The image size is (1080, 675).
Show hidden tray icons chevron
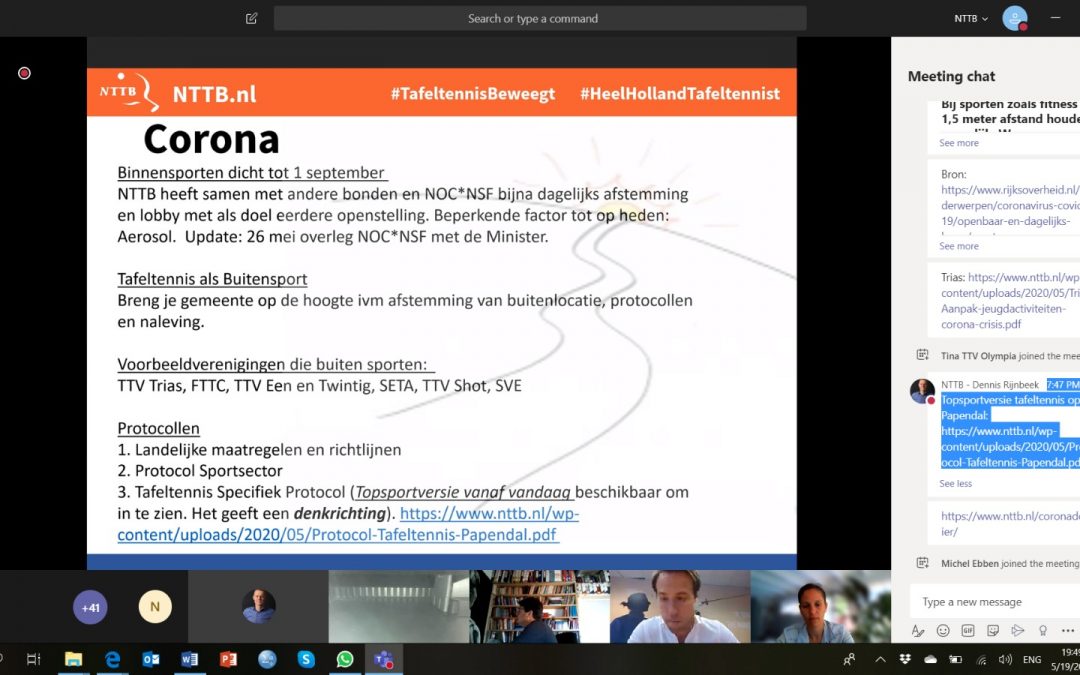pyautogui.click(x=880, y=659)
